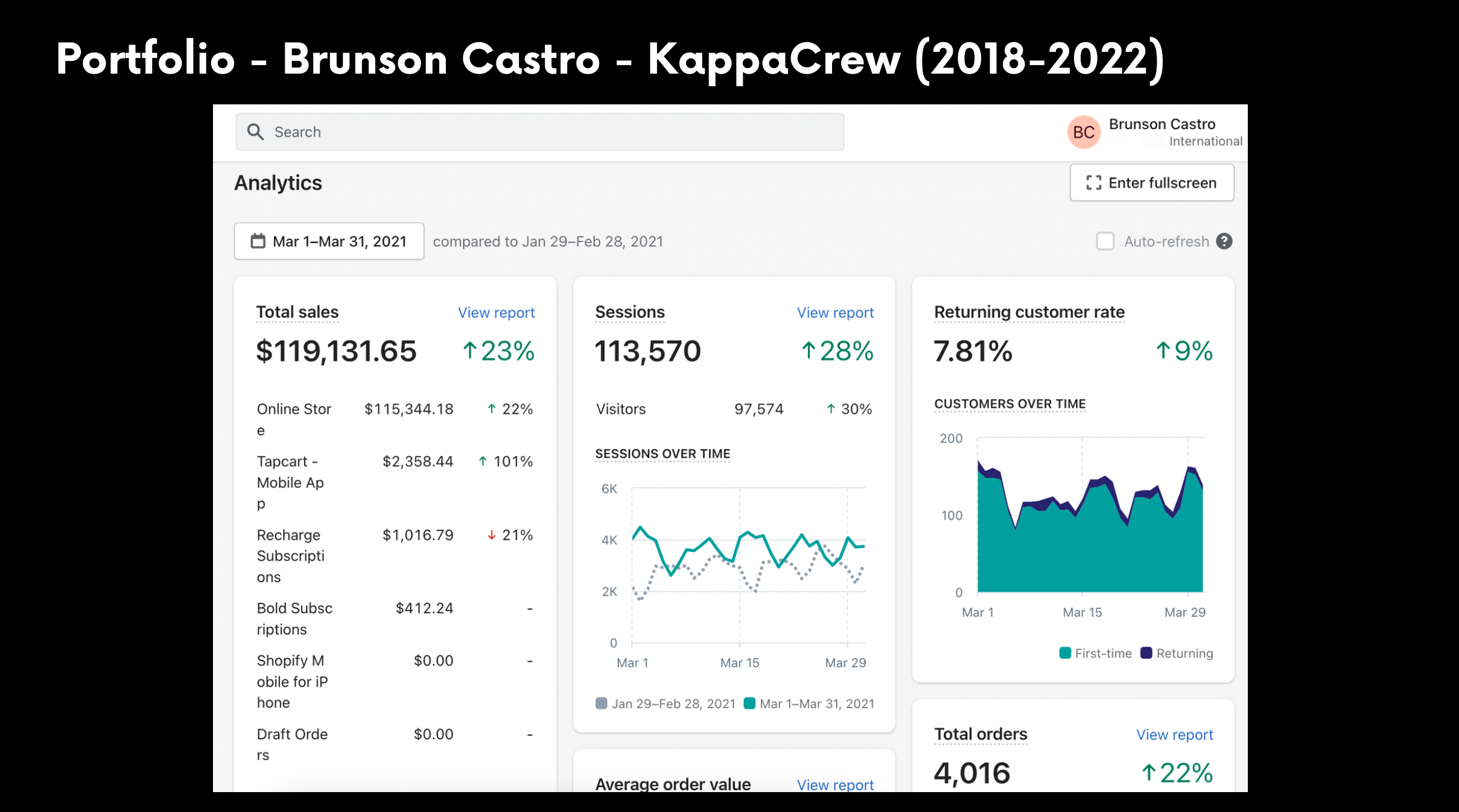Viewport: 1459px width, 812px height.
Task: Click the BC profile avatar
Action: [1084, 132]
